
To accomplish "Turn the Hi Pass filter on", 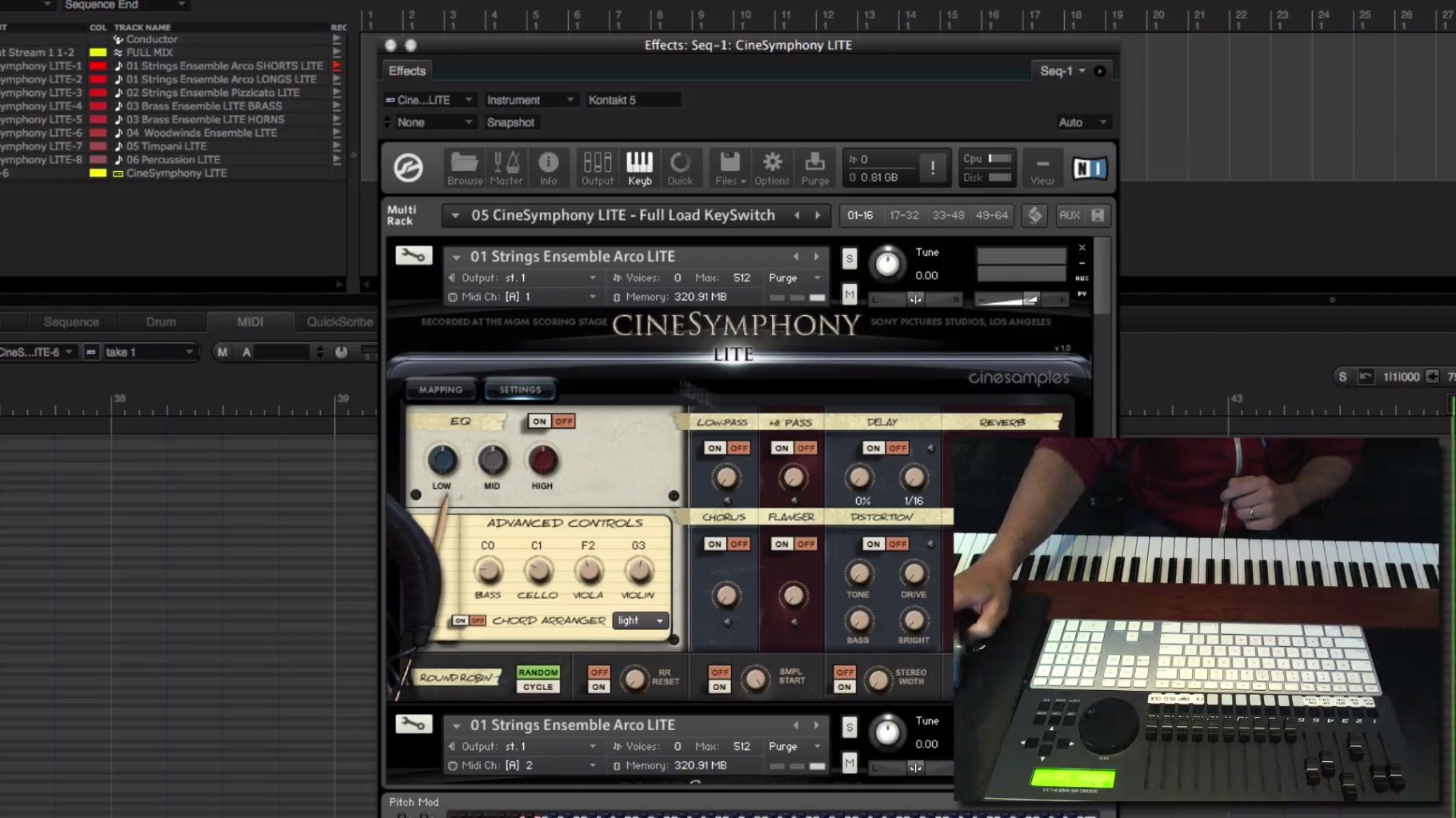I will click(x=782, y=448).
